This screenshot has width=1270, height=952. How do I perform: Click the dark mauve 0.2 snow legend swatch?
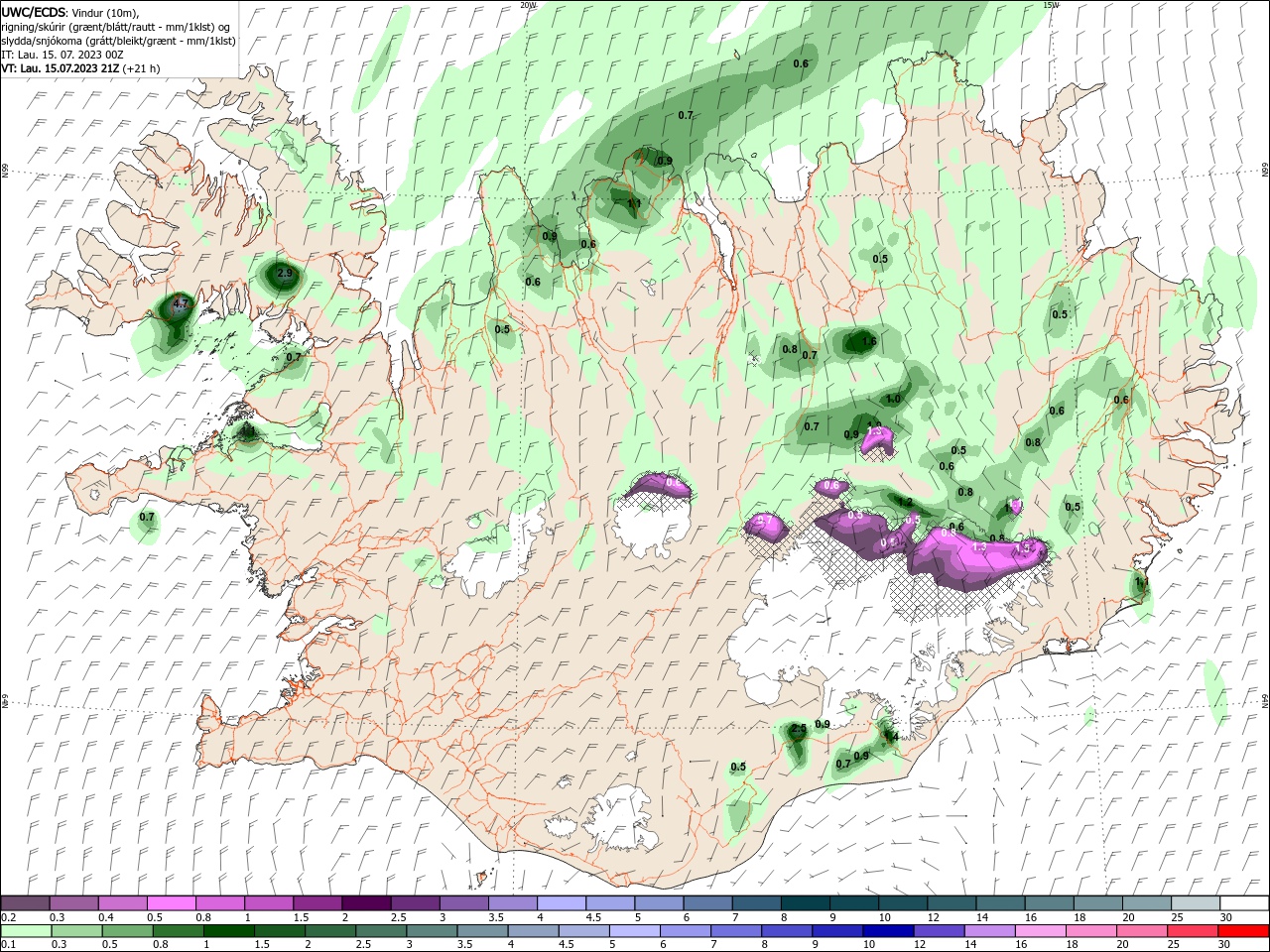click(25, 903)
